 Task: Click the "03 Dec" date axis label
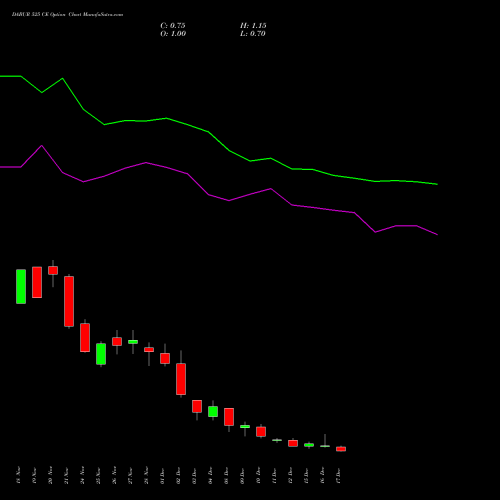click(194, 476)
